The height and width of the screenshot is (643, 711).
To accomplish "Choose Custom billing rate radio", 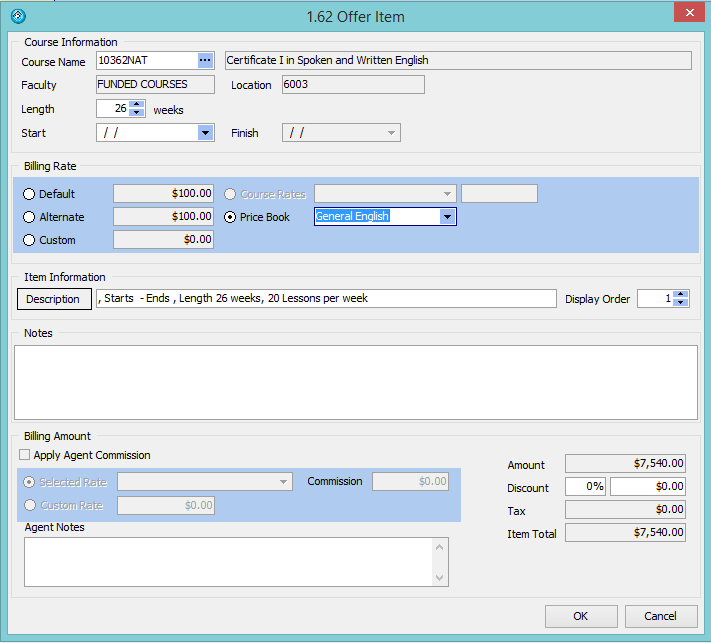I will point(29,240).
